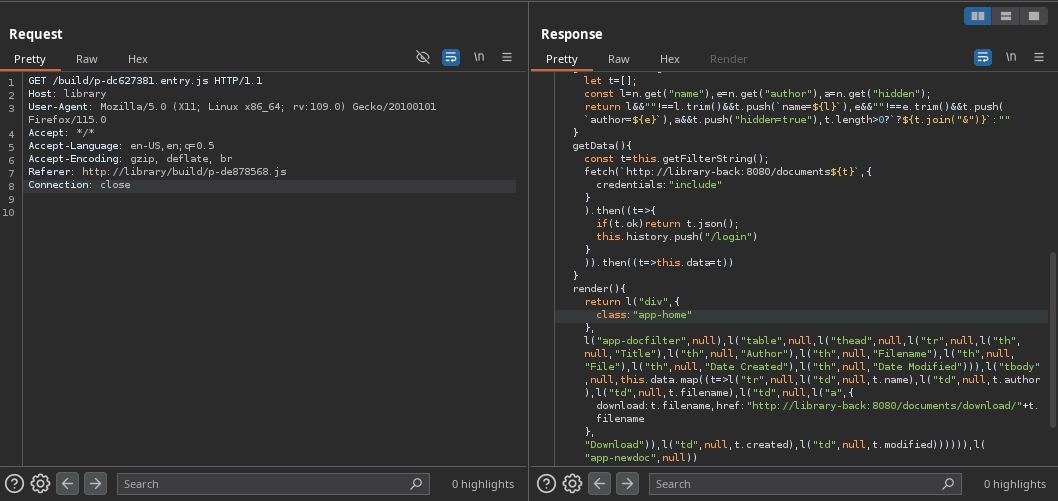Open Response search settings gear

(x=572, y=484)
